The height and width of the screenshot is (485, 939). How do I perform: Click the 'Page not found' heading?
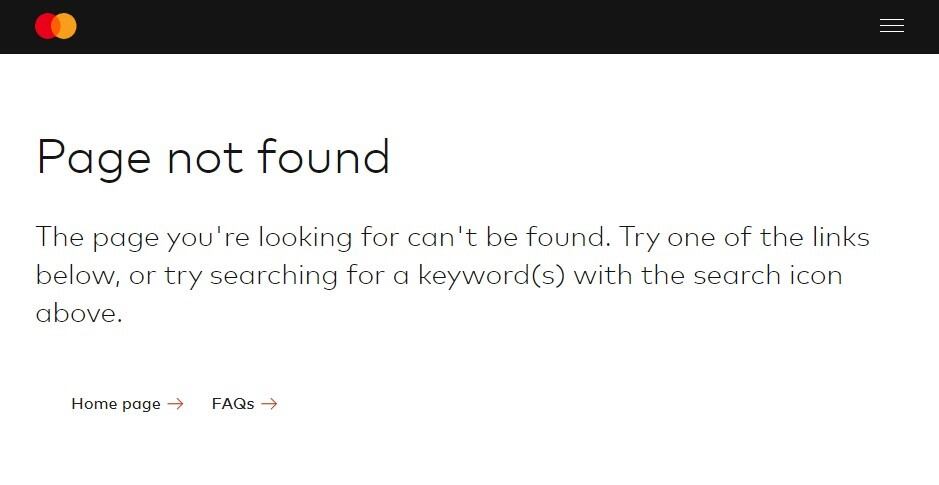click(x=212, y=158)
